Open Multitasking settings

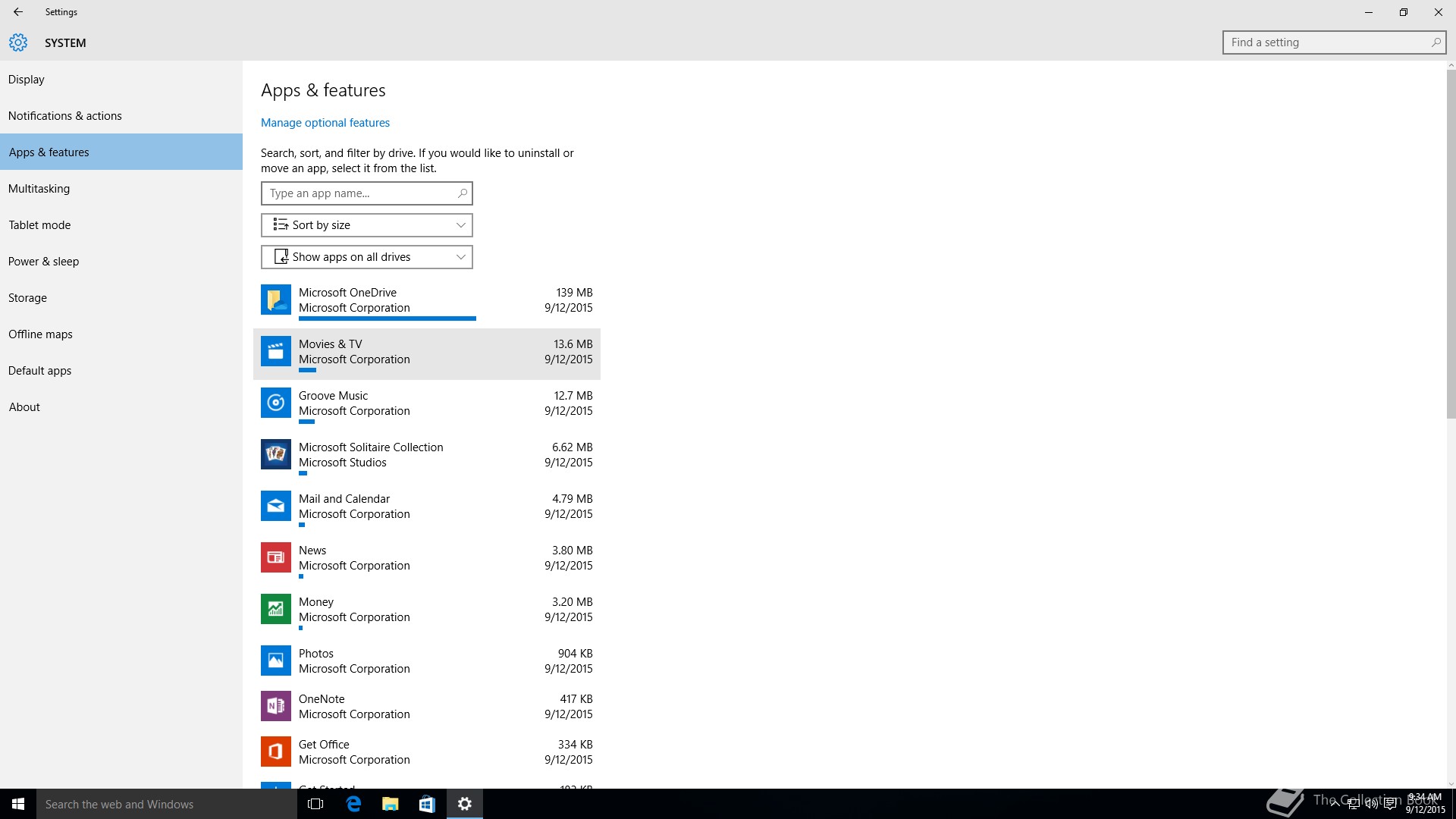click(x=121, y=189)
